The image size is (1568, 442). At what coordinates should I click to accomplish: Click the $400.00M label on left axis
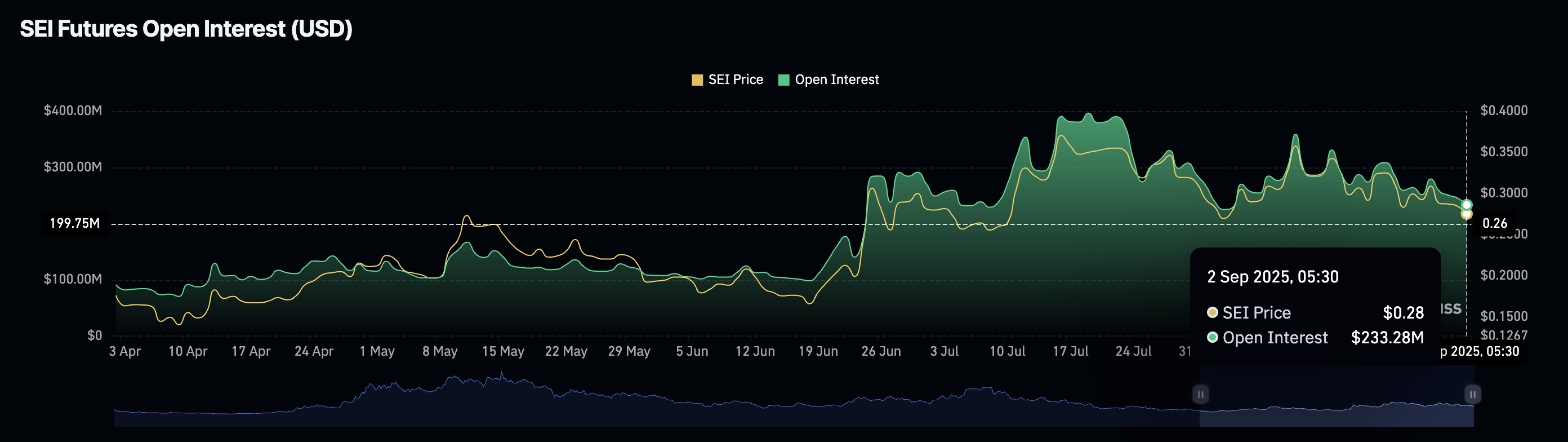point(73,111)
